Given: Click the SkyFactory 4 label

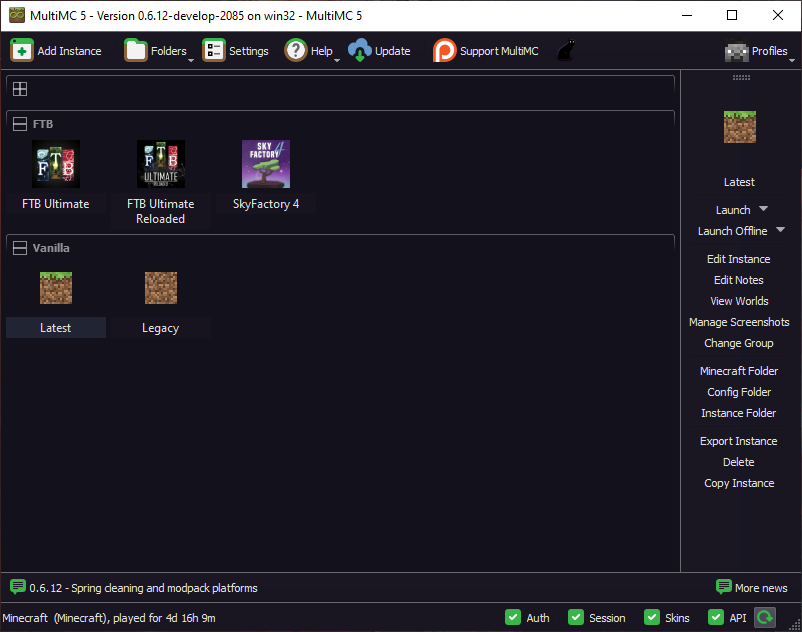Looking at the screenshot, I should click(266, 204).
